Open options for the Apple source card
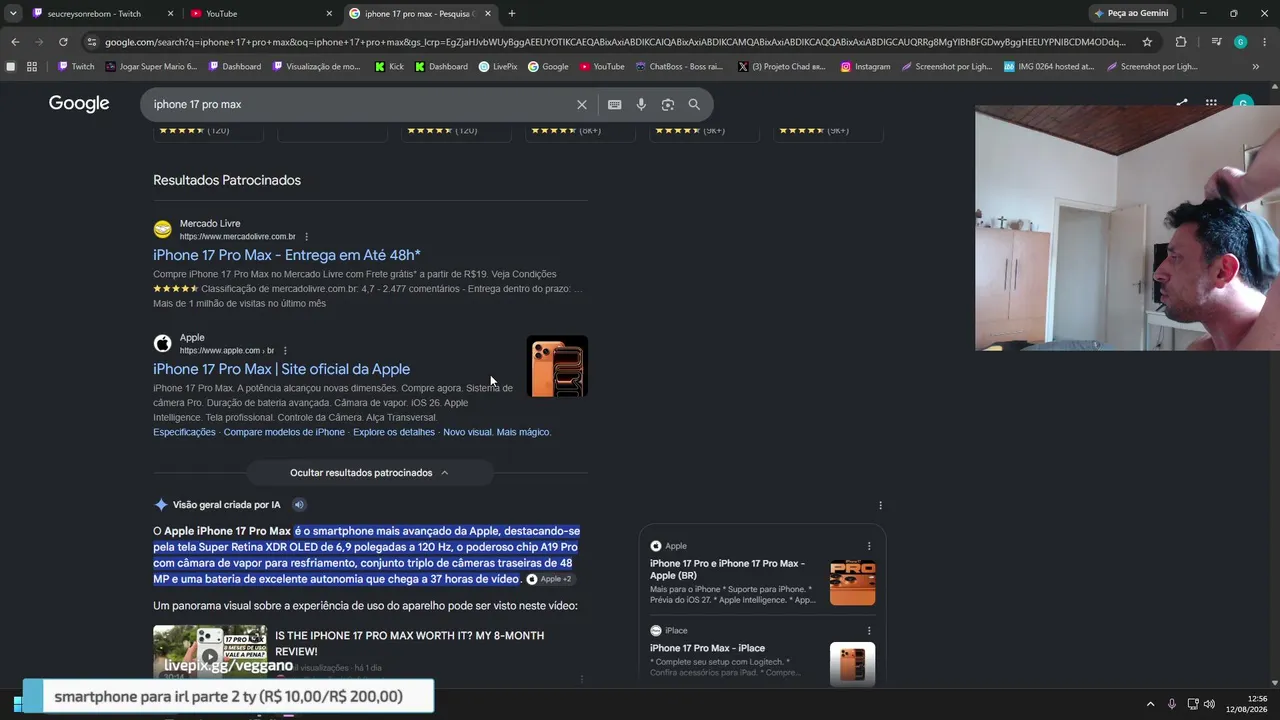The image size is (1280, 720). [x=869, y=546]
